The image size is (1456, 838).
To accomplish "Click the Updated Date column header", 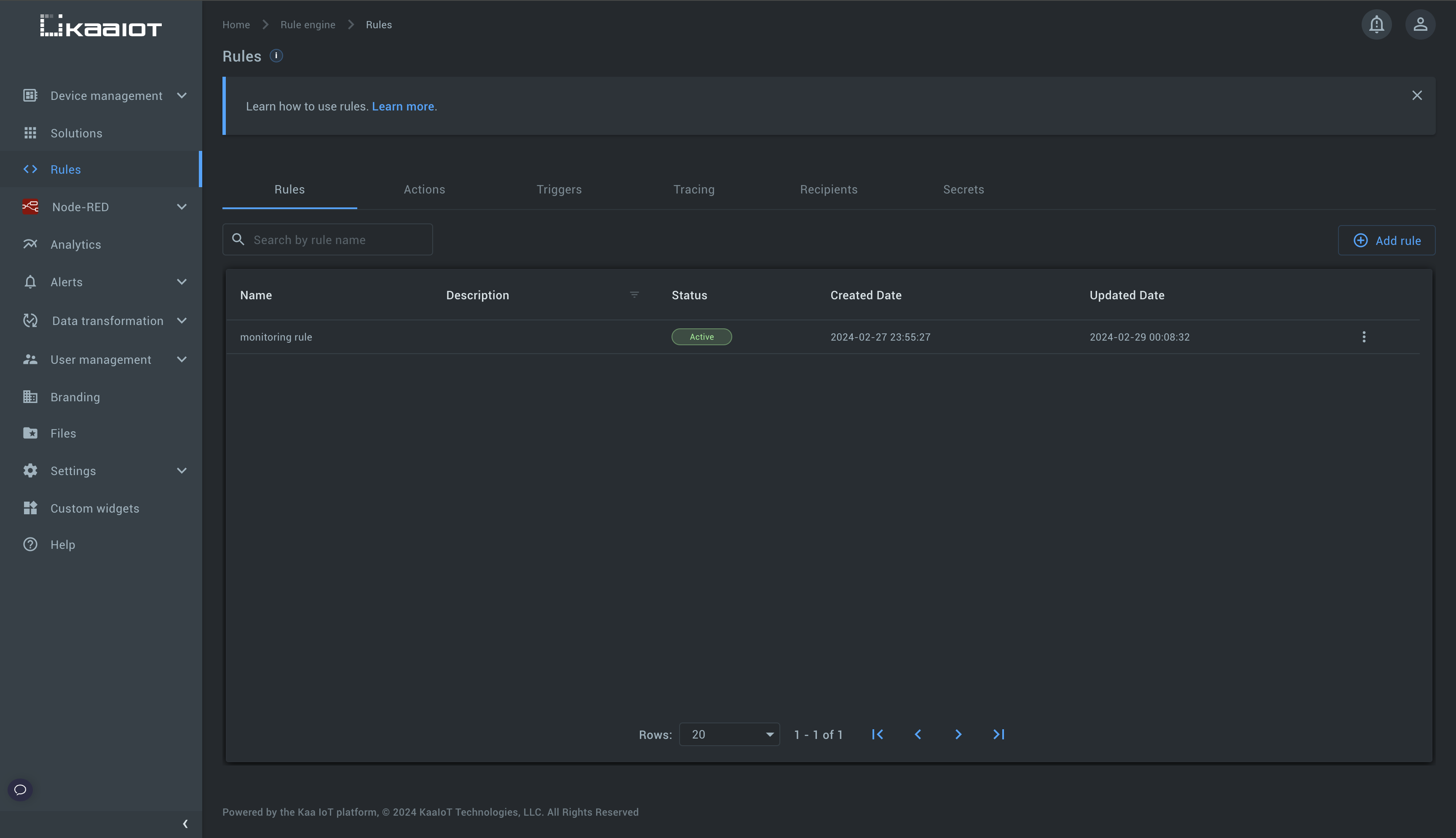I will coord(1127,295).
